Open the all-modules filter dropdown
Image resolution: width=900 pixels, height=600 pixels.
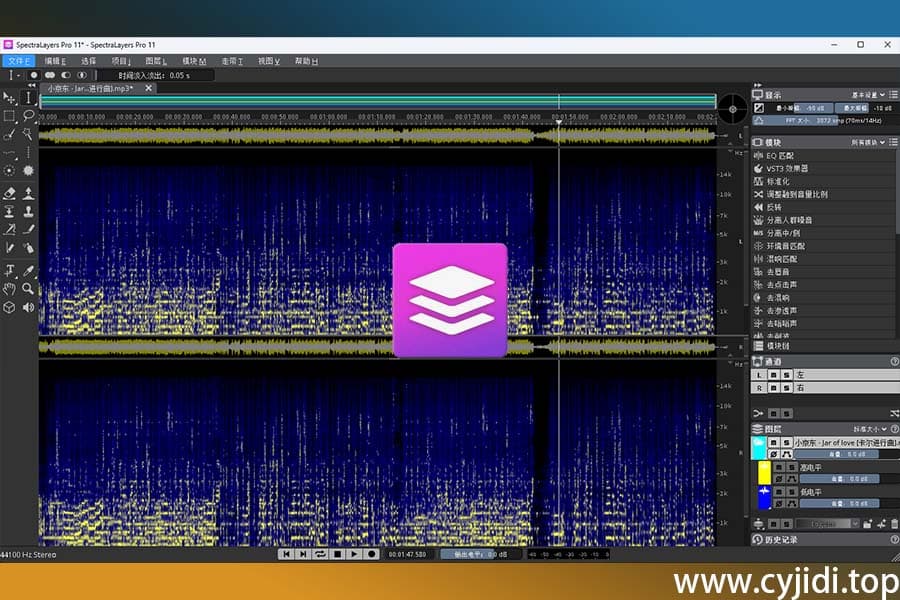pos(868,142)
